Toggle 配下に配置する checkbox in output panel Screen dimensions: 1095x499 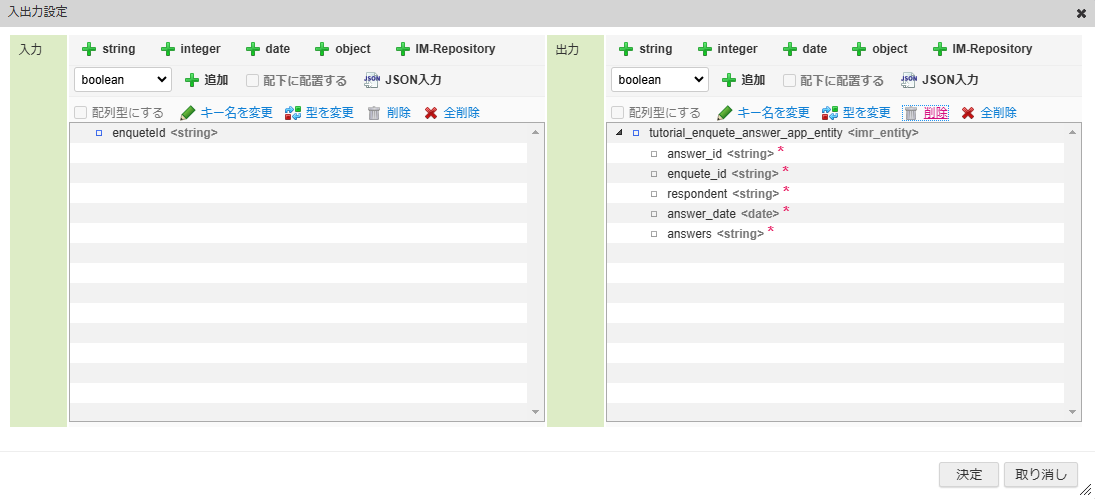point(789,80)
